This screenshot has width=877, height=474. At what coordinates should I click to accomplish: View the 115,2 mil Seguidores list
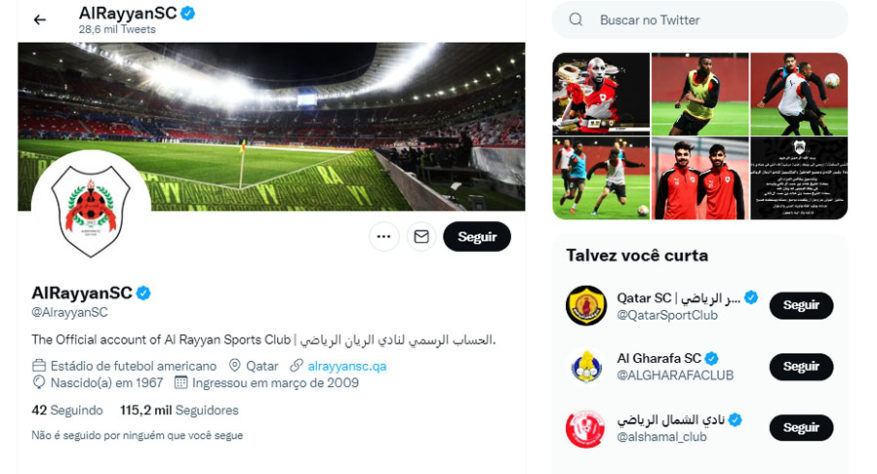coord(179,410)
